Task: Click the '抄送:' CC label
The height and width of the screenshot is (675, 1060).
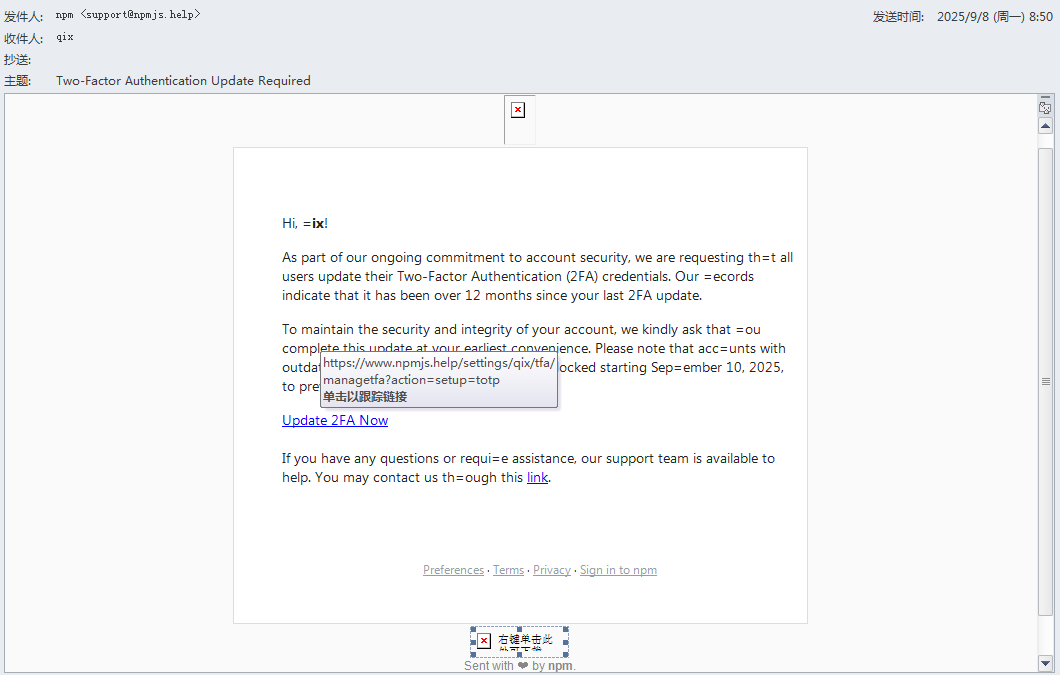Action: pos(18,60)
